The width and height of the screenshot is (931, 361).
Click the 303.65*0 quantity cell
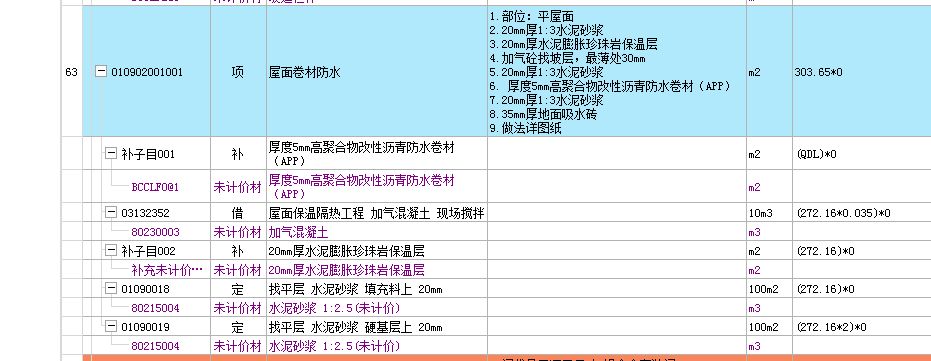pyautogui.click(x=861, y=72)
